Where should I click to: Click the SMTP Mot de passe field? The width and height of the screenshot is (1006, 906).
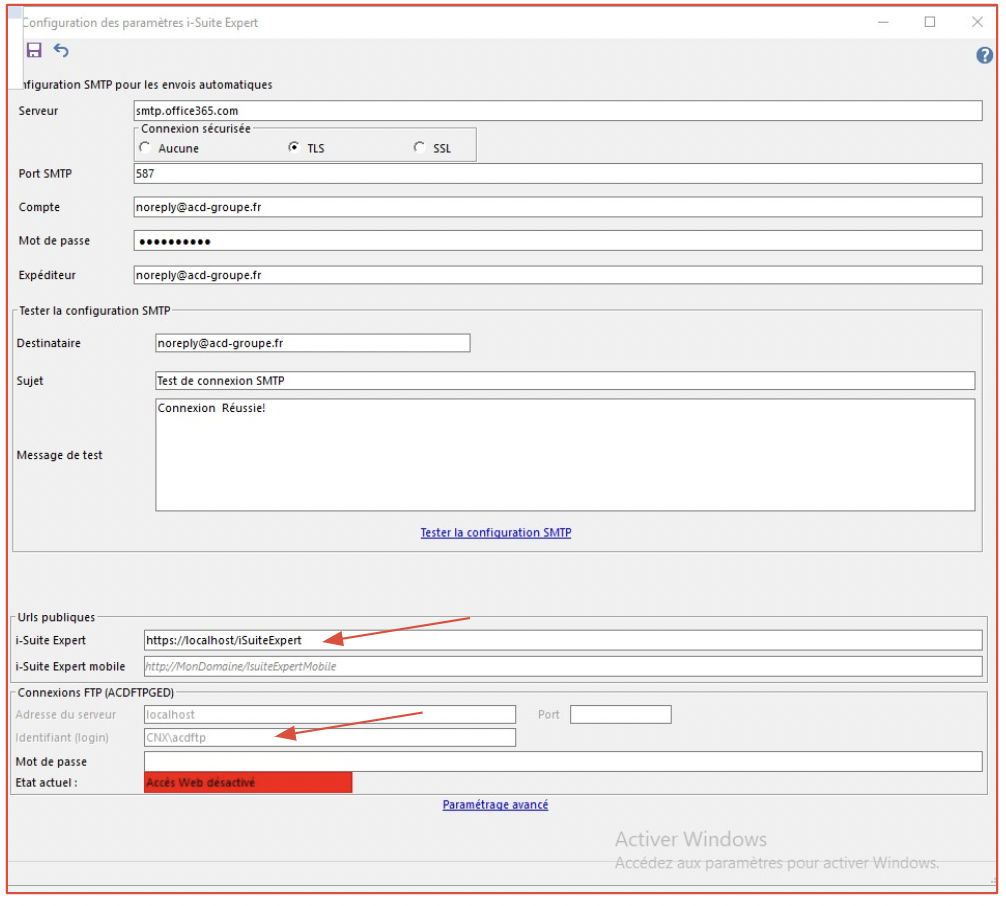point(558,241)
